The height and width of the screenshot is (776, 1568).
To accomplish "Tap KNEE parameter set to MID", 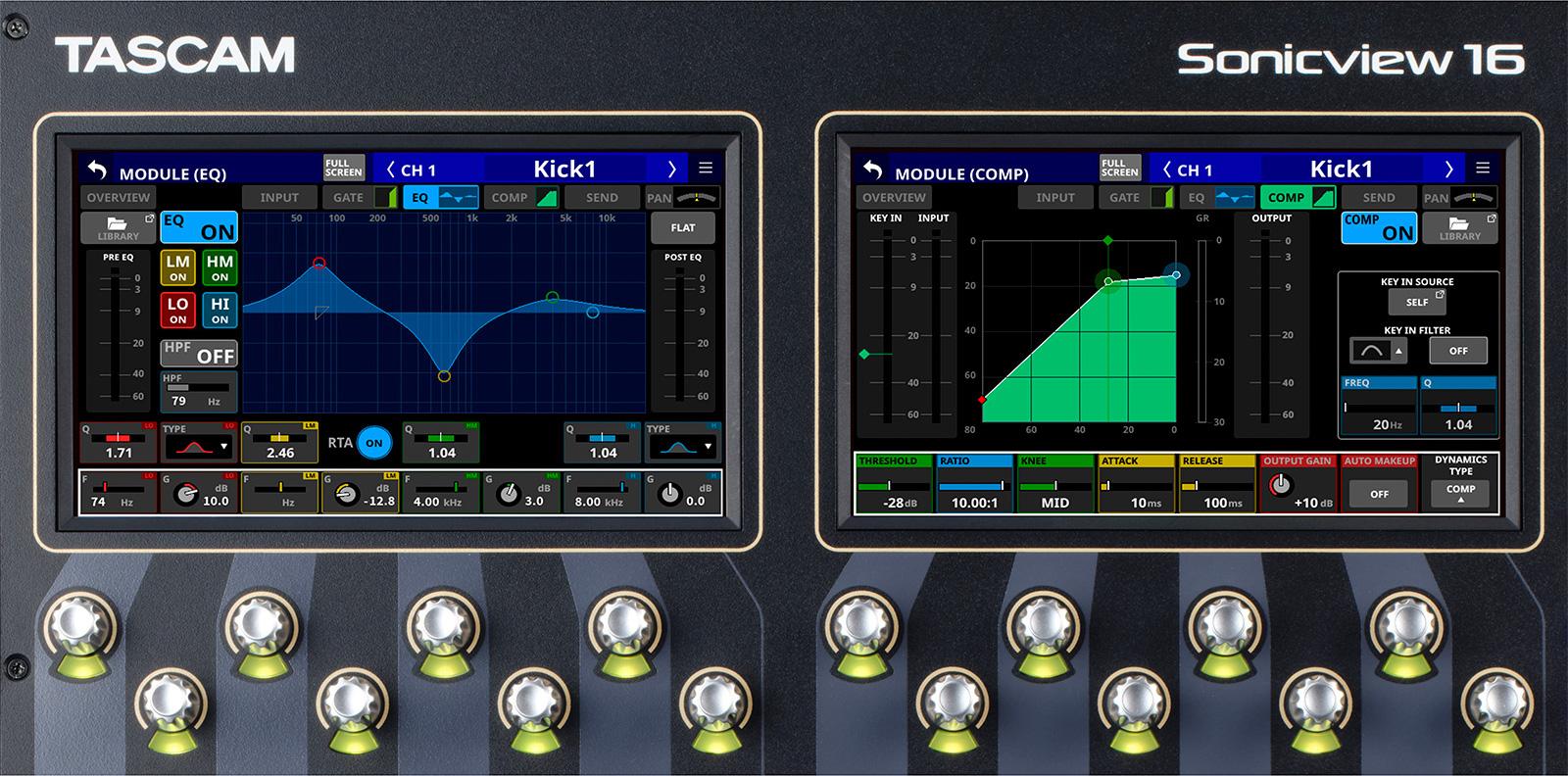I will click(1055, 483).
